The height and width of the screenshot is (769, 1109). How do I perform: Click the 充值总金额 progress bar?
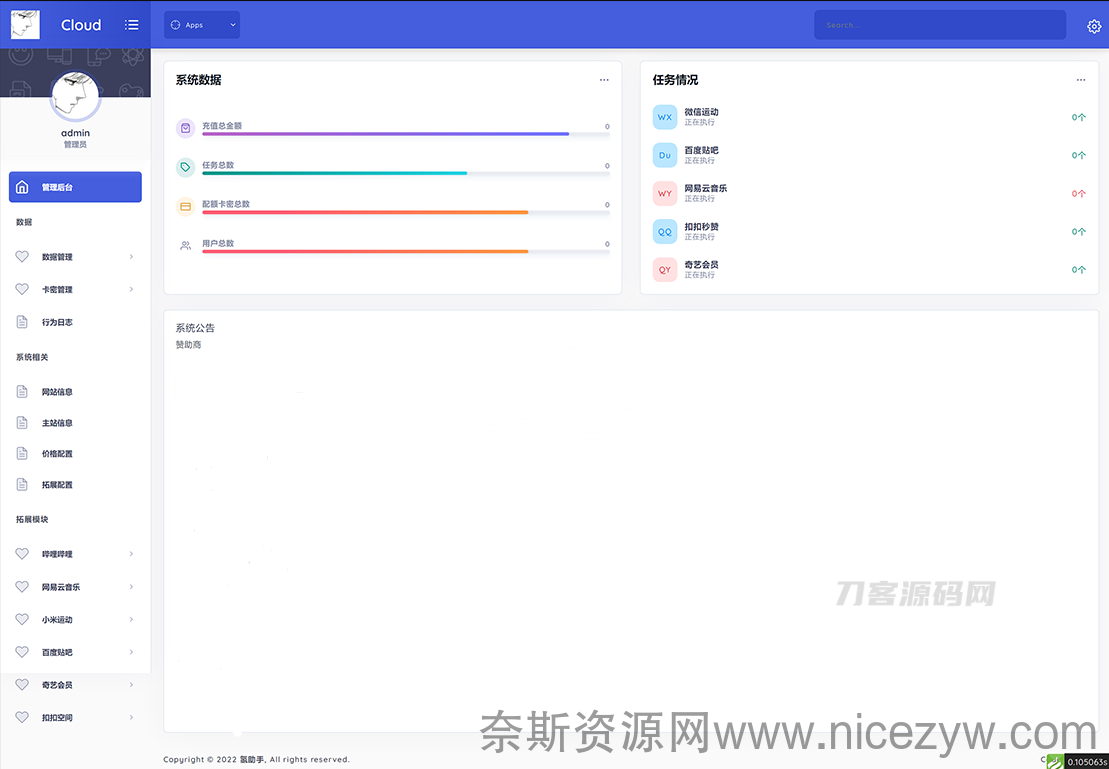click(406, 134)
